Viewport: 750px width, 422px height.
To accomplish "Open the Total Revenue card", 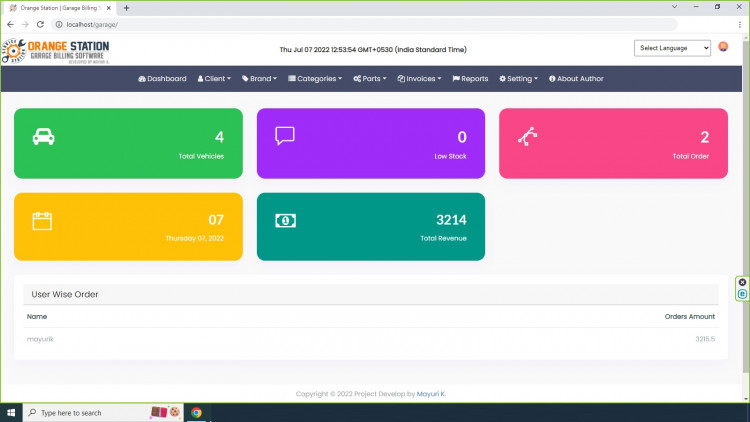I will (x=371, y=226).
